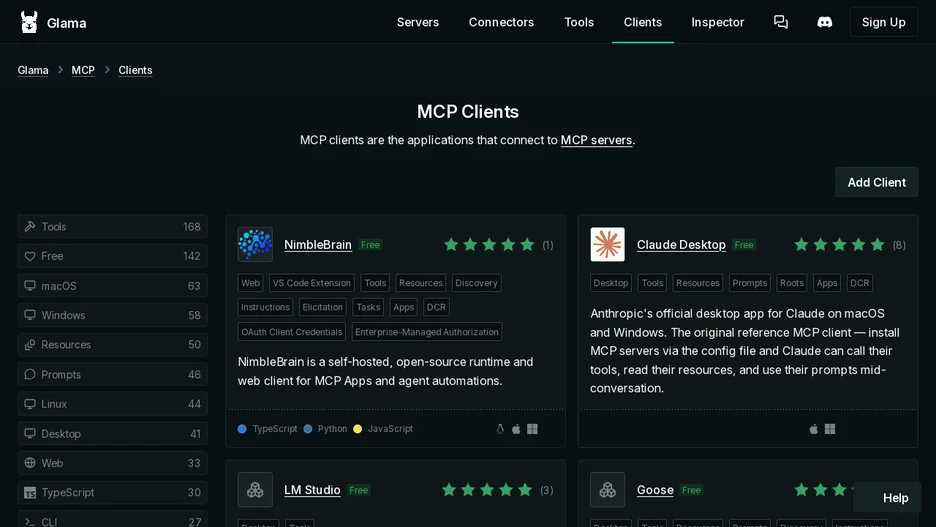Click the LM Studio placeholder icon
The height and width of the screenshot is (527, 936).
(255, 489)
